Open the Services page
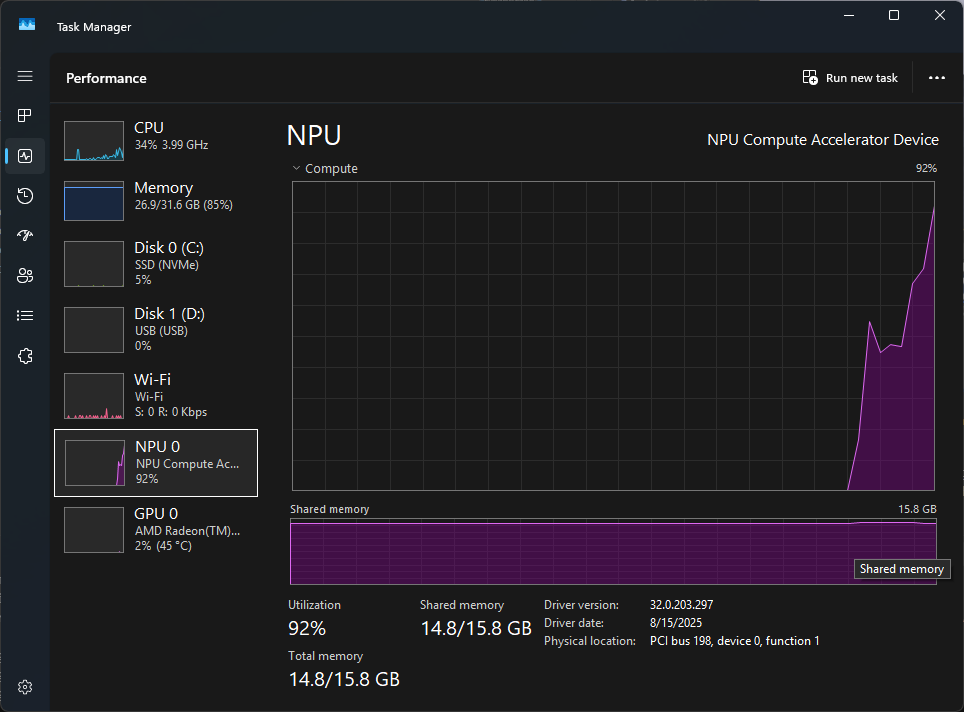 pos(25,356)
